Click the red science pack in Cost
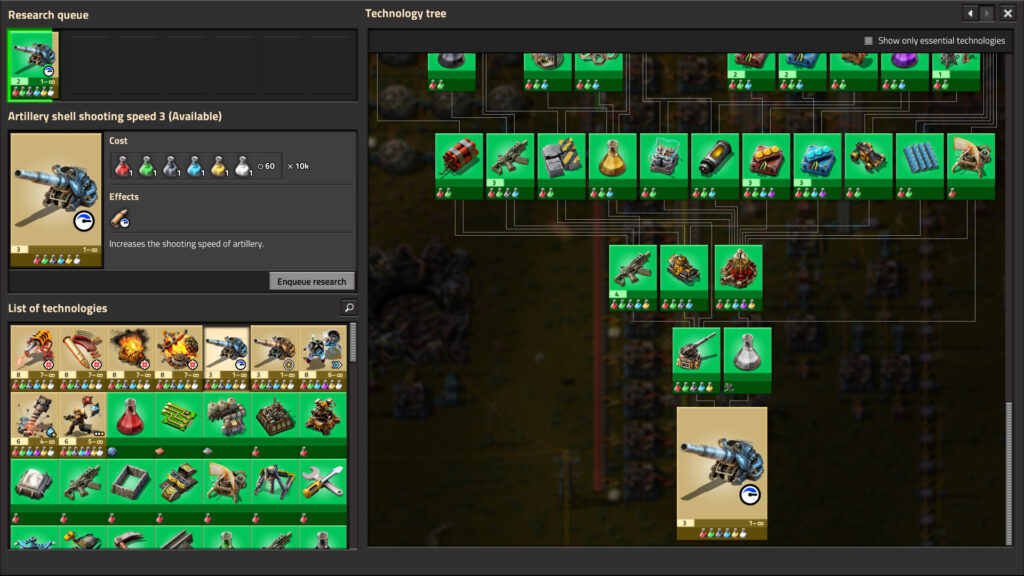 pyautogui.click(x=124, y=165)
